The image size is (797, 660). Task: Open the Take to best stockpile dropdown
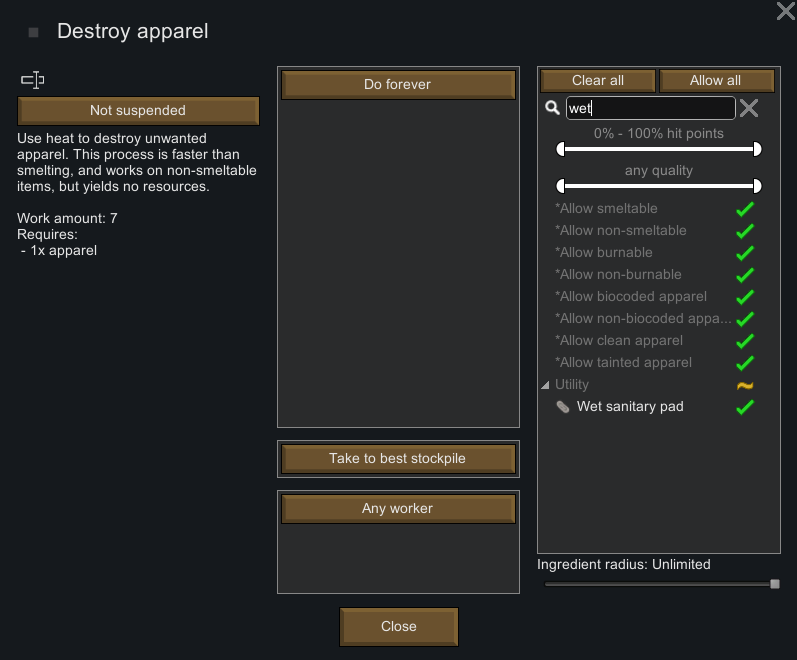(398, 459)
